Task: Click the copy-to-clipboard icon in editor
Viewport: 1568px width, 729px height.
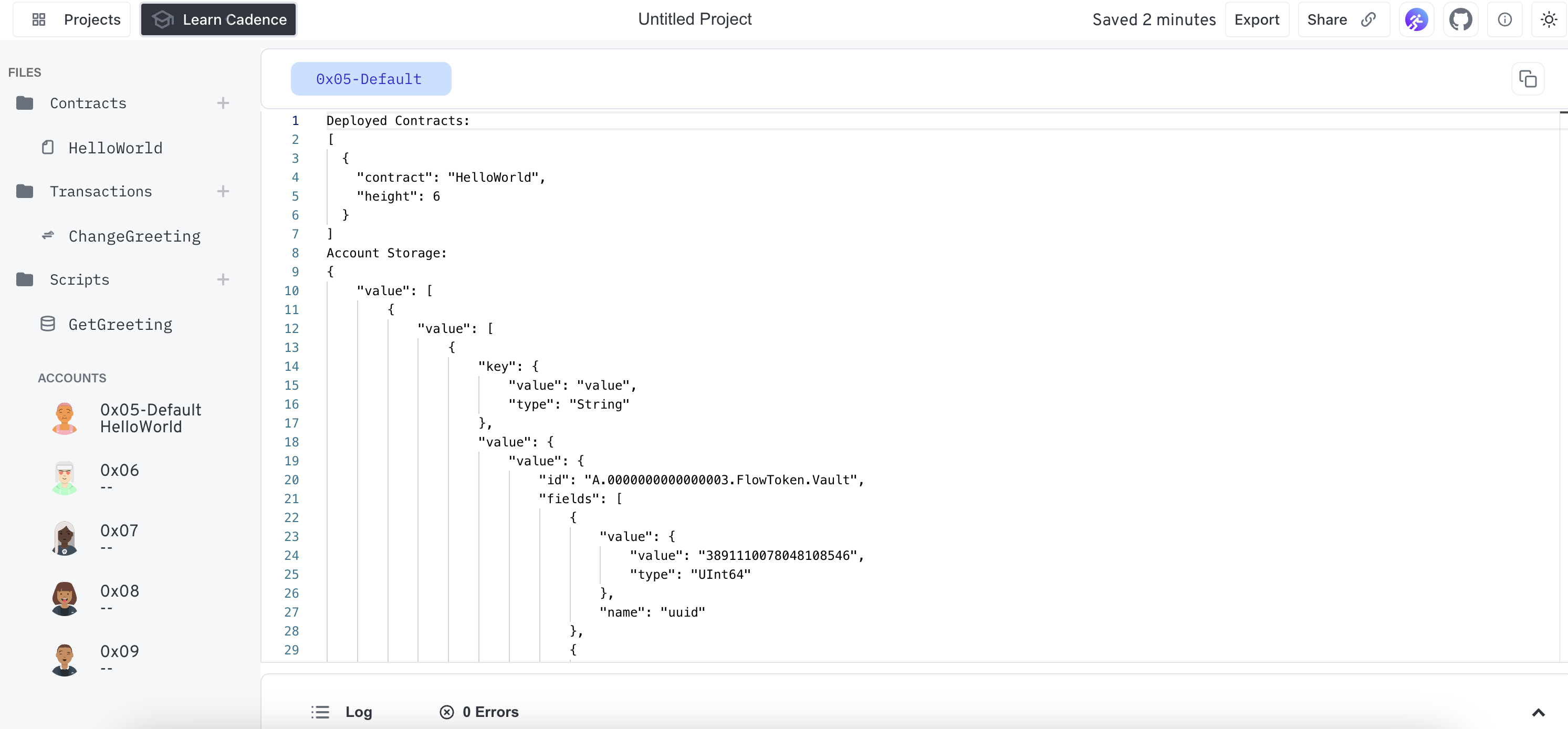Action: [1527, 79]
